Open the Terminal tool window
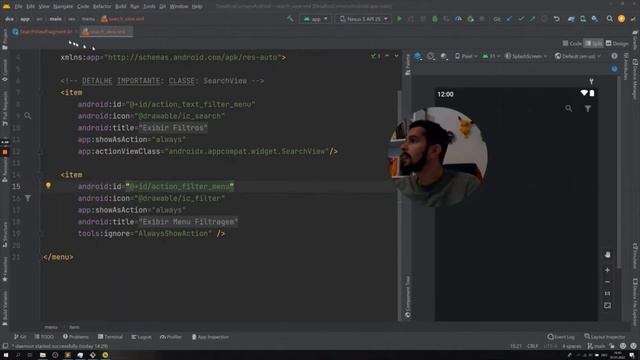This screenshot has height=360, width=640. [x=110, y=337]
